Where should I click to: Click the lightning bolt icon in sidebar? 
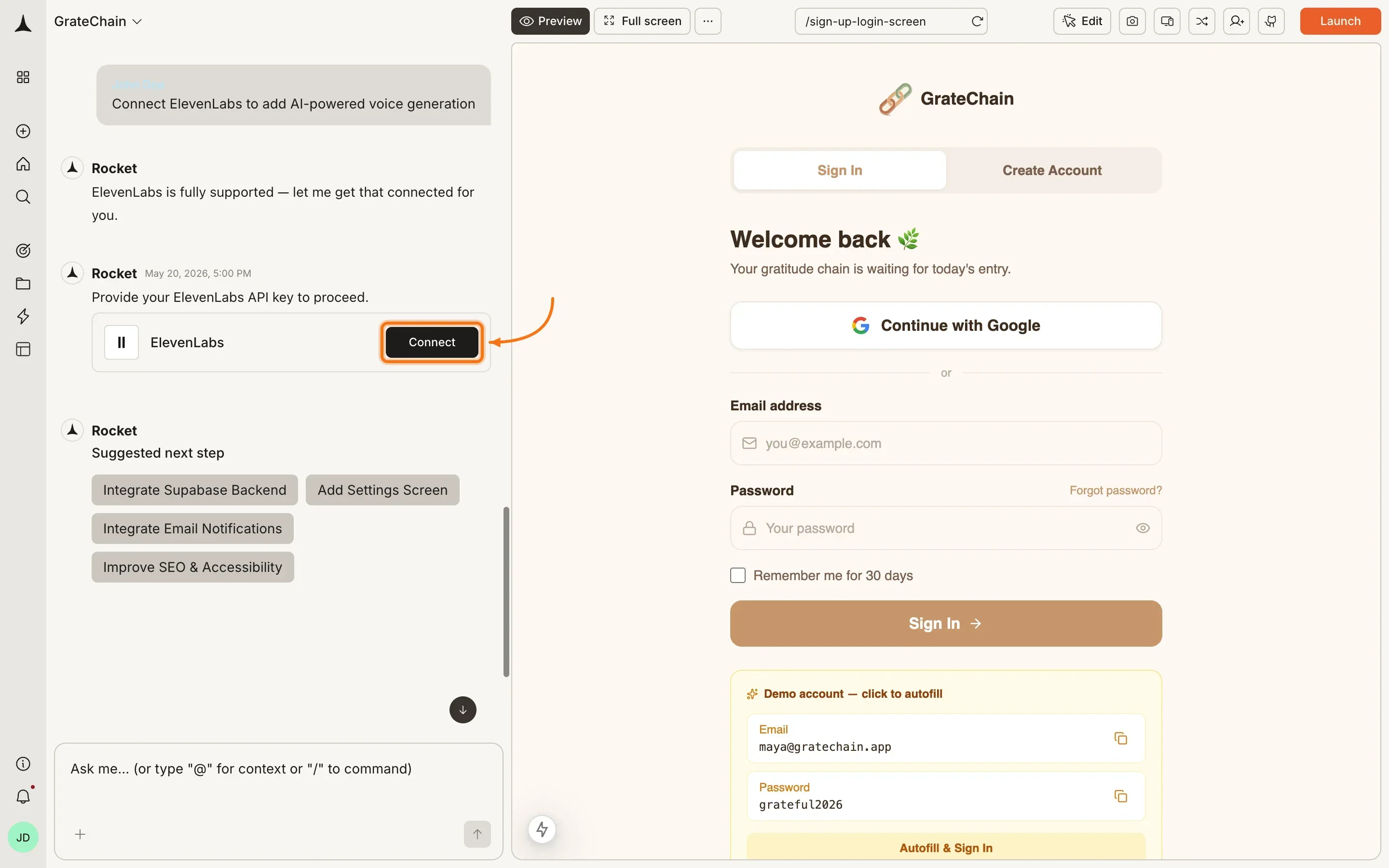(x=23, y=316)
